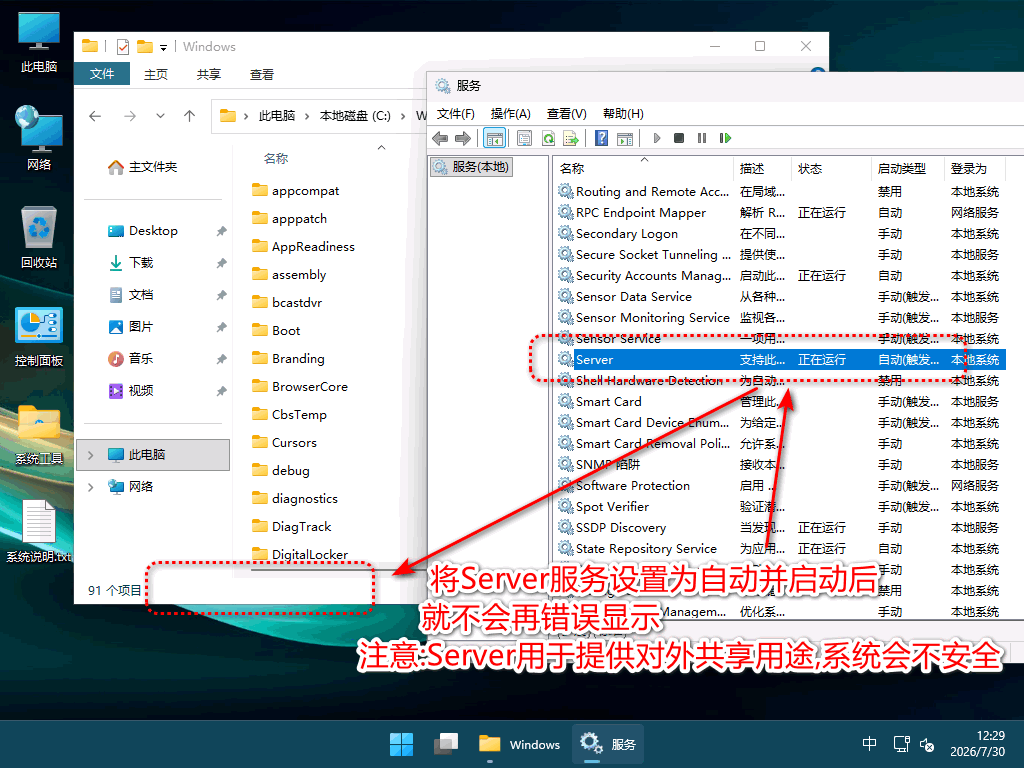This screenshot has height=768, width=1024.
Task: Open 控制面板 desktop icon
Action: point(39,337)
